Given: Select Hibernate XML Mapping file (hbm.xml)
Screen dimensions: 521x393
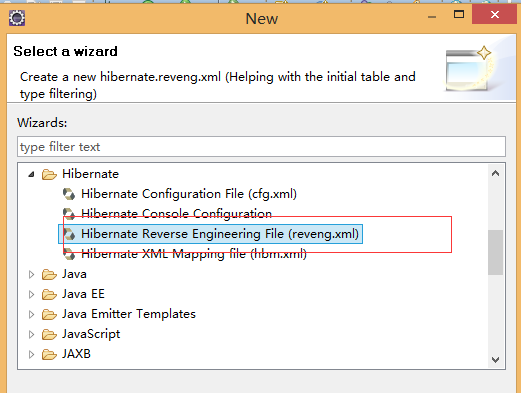Looking at the screenshot, I should (194, 254).
